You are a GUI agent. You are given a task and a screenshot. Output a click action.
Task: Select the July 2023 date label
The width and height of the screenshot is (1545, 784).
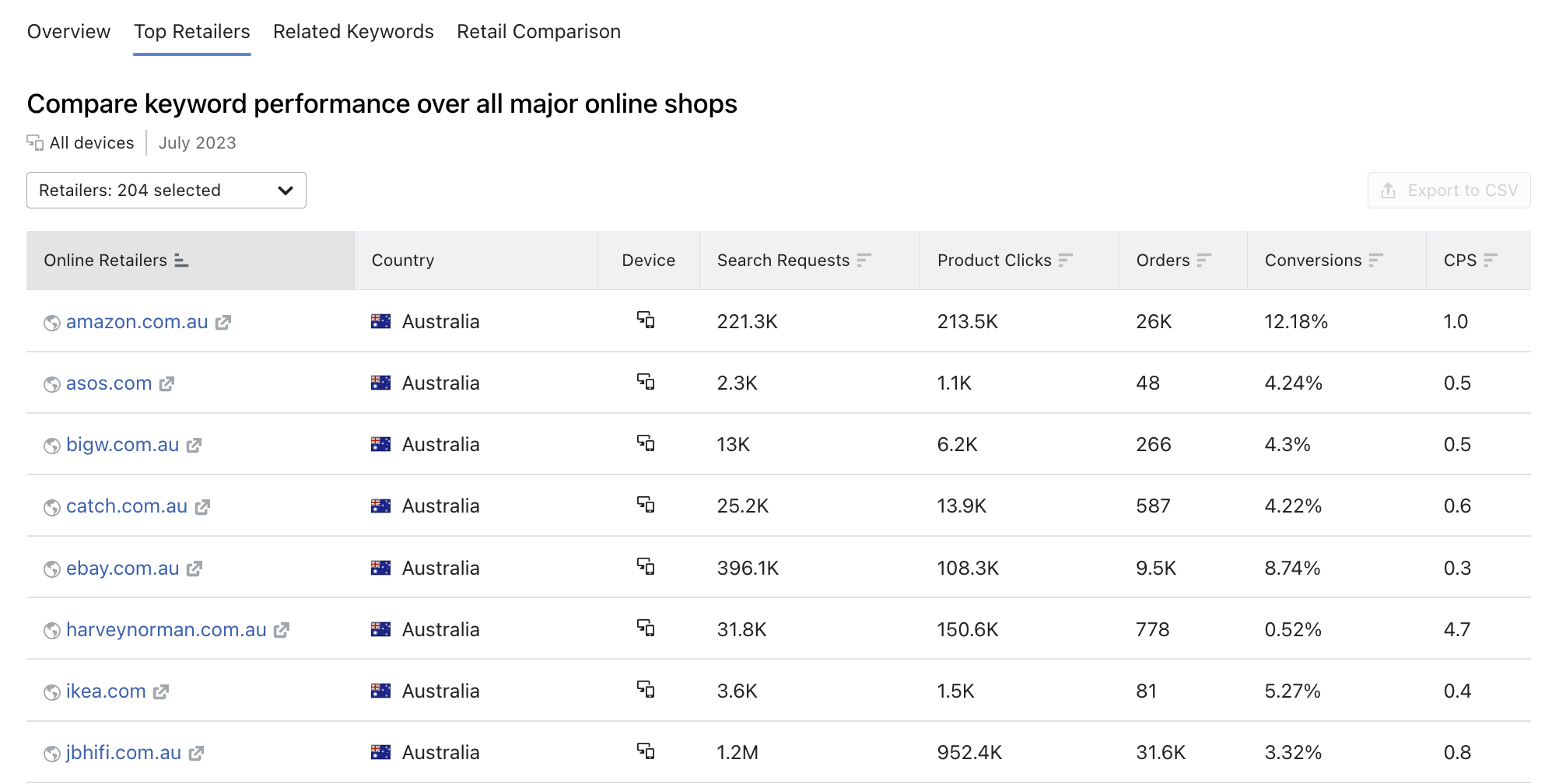point(197,142)
